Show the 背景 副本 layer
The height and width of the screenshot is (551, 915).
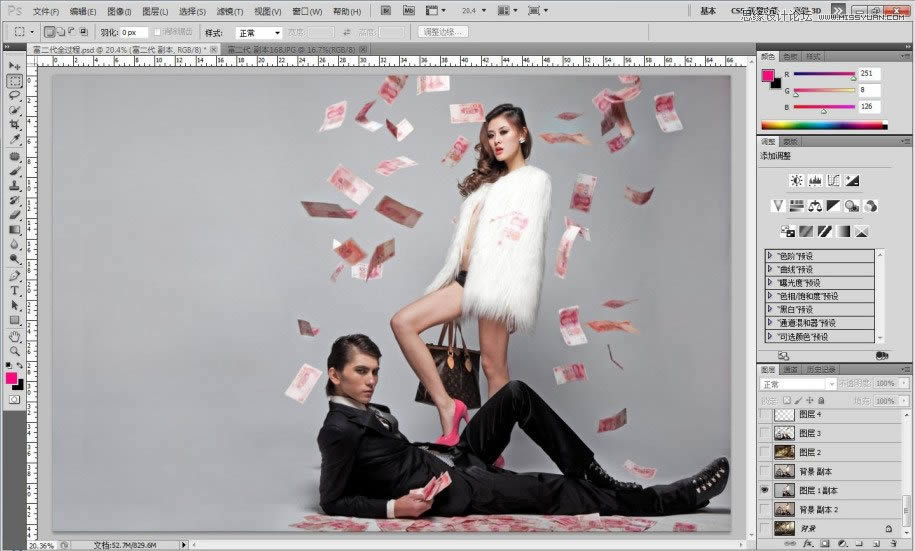point(766,471)
